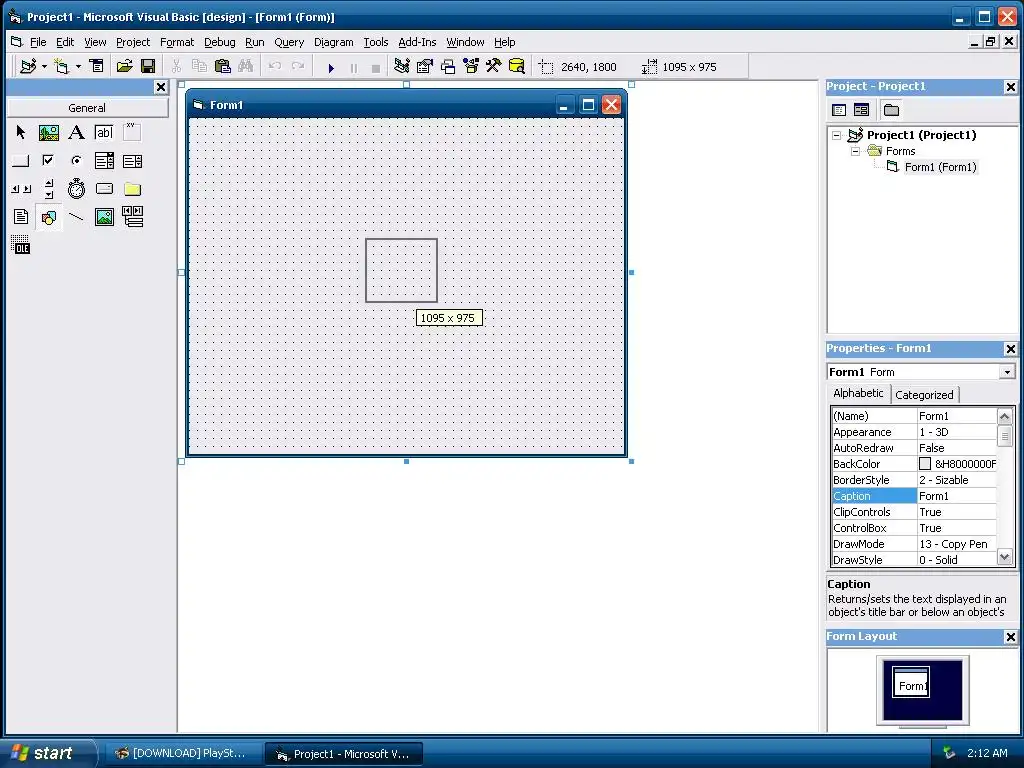Viewport: 1024px width, 768px height.
Task: Select the DriveListBox control tool
Action: pyautogui.click(x=104, y=189)
